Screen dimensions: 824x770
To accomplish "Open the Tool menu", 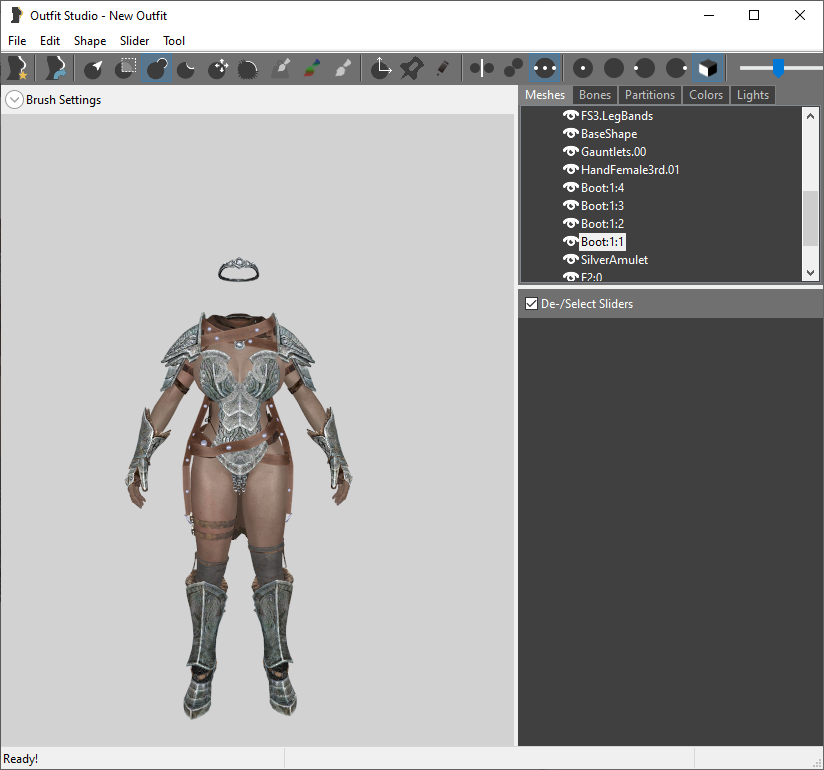I will coord(174,41).
